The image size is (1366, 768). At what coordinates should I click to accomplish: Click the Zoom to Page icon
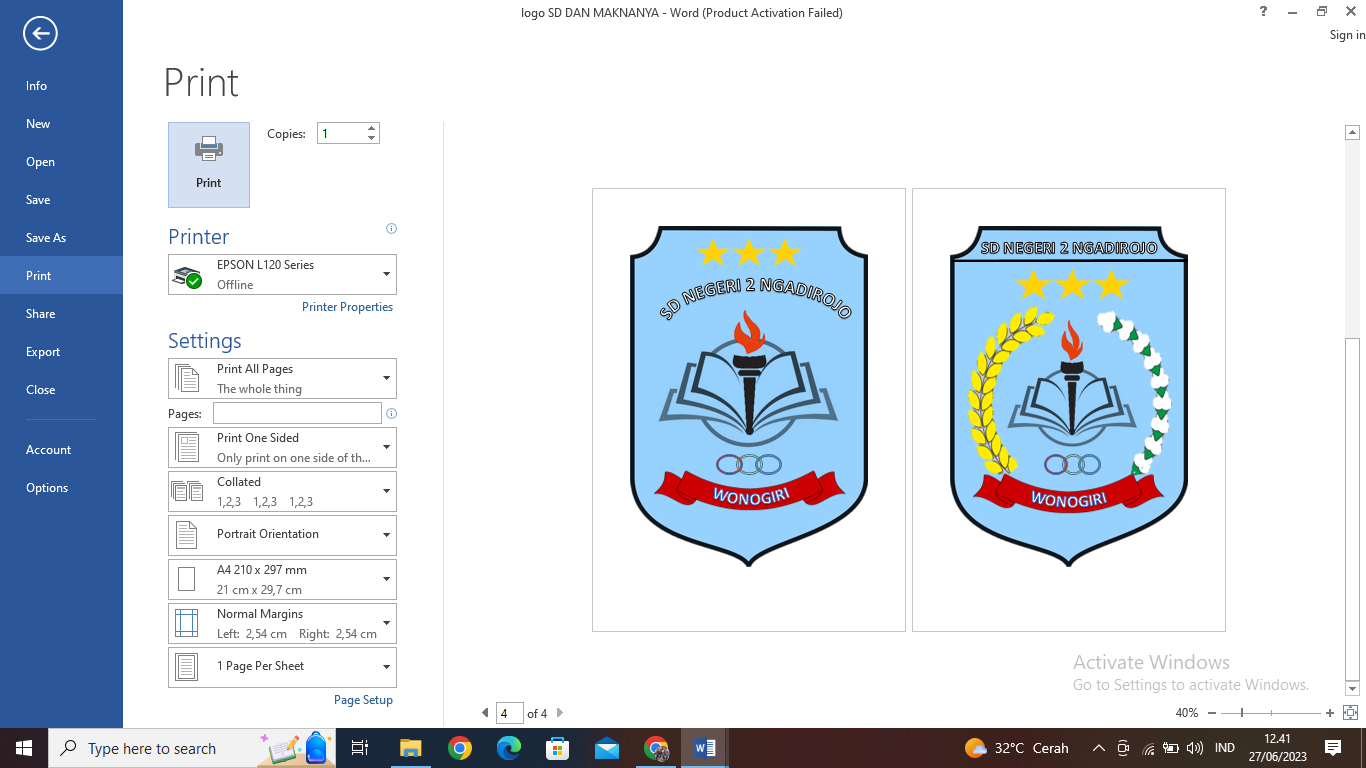pos(1350,713)
